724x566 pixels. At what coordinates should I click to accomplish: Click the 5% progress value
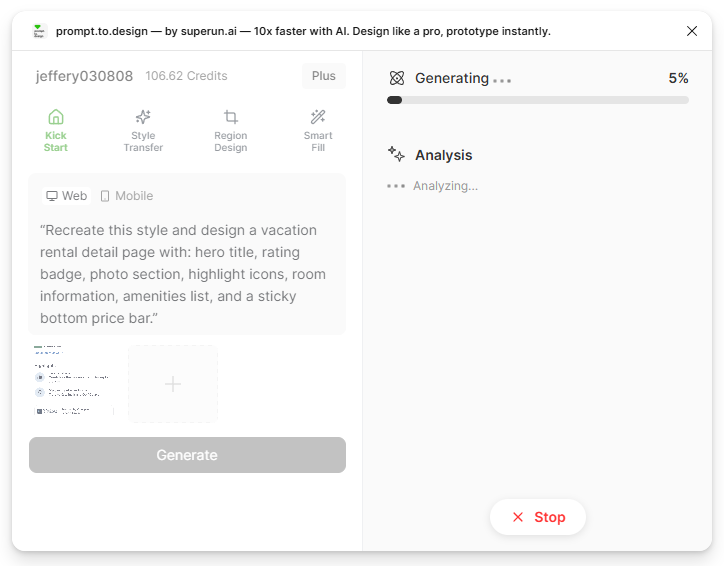(678, 78)
